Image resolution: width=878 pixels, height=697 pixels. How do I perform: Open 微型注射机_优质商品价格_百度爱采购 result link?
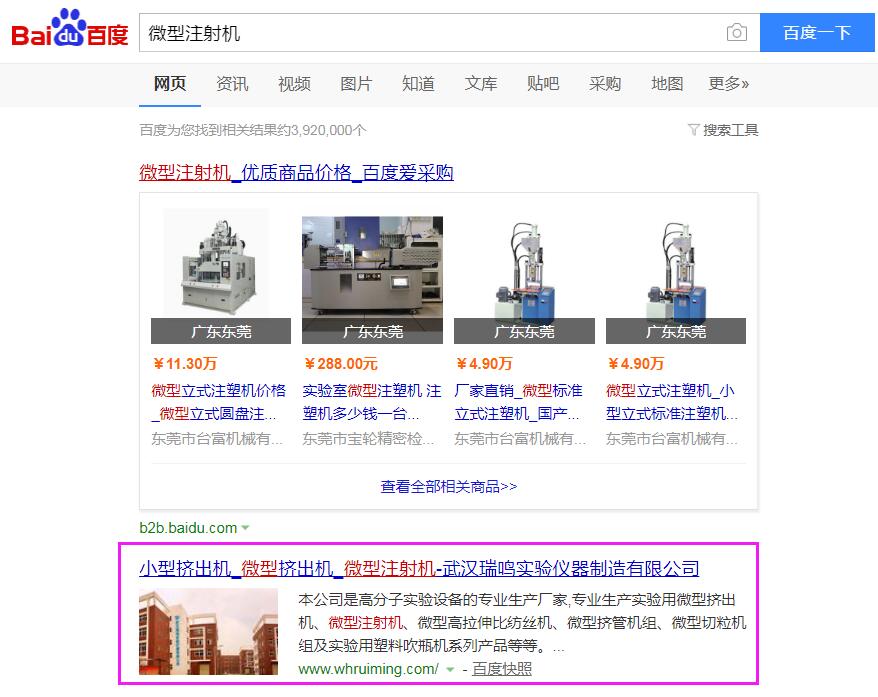pos(296,172)
